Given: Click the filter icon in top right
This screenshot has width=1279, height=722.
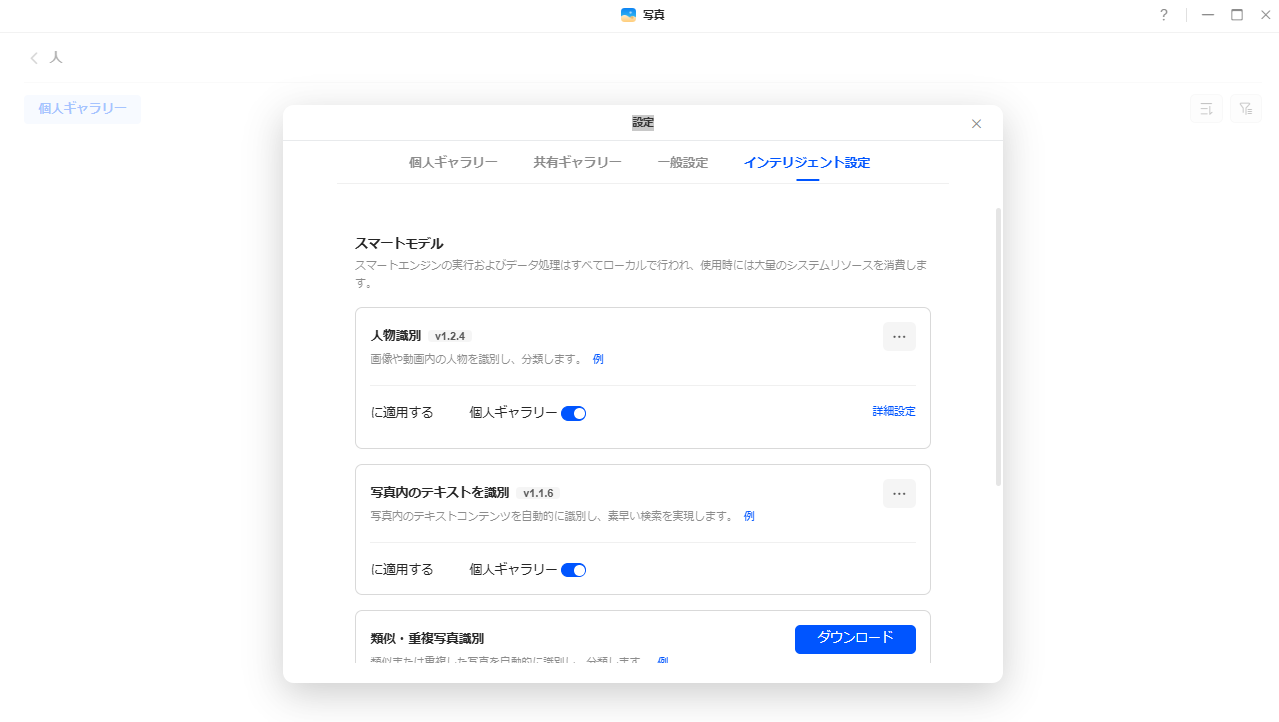Looking at the screenshot, I should 1245,109.
